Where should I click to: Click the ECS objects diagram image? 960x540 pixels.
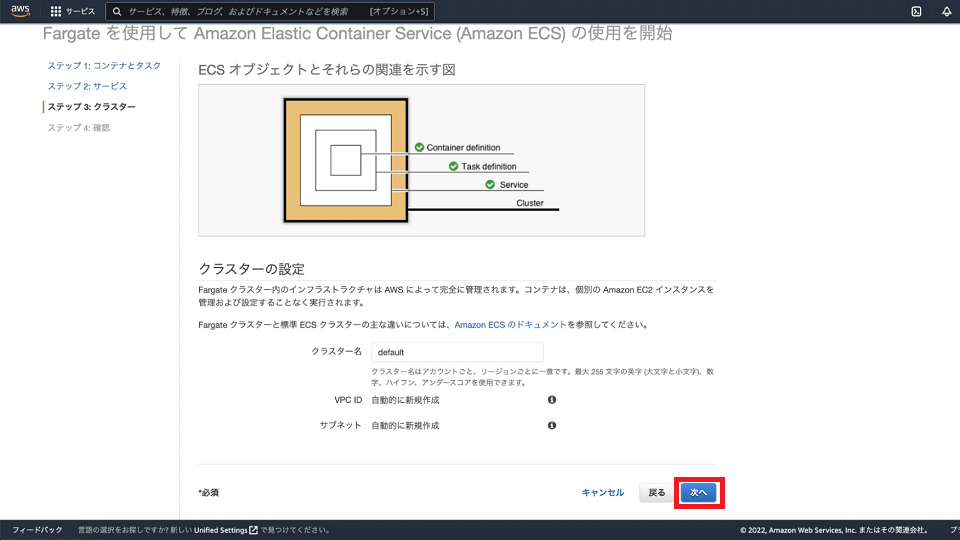(x=421, y=160)
